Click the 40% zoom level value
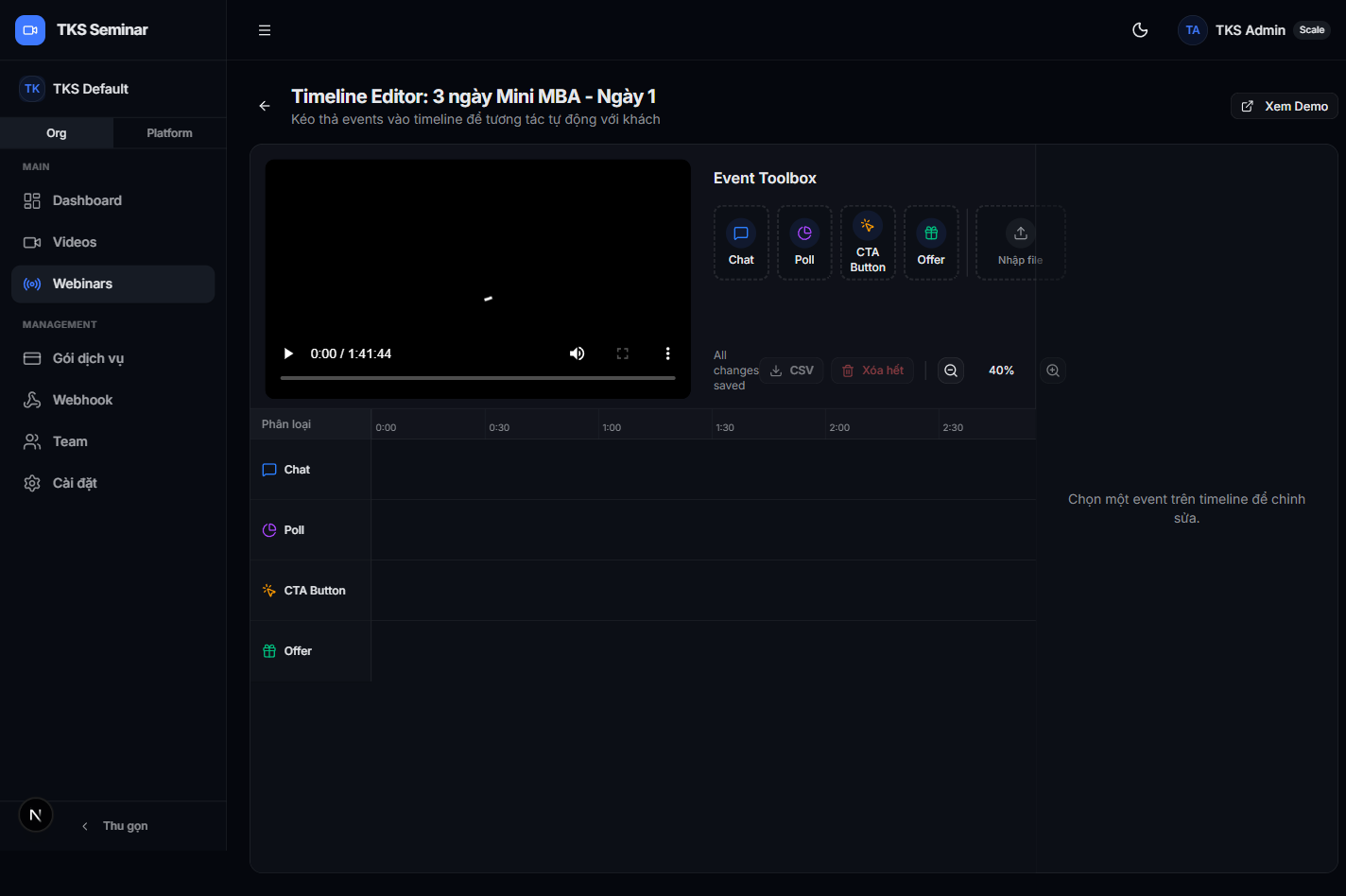Screen dimensions: 1346x896 pyautogui.click(x=1002, y=370)
